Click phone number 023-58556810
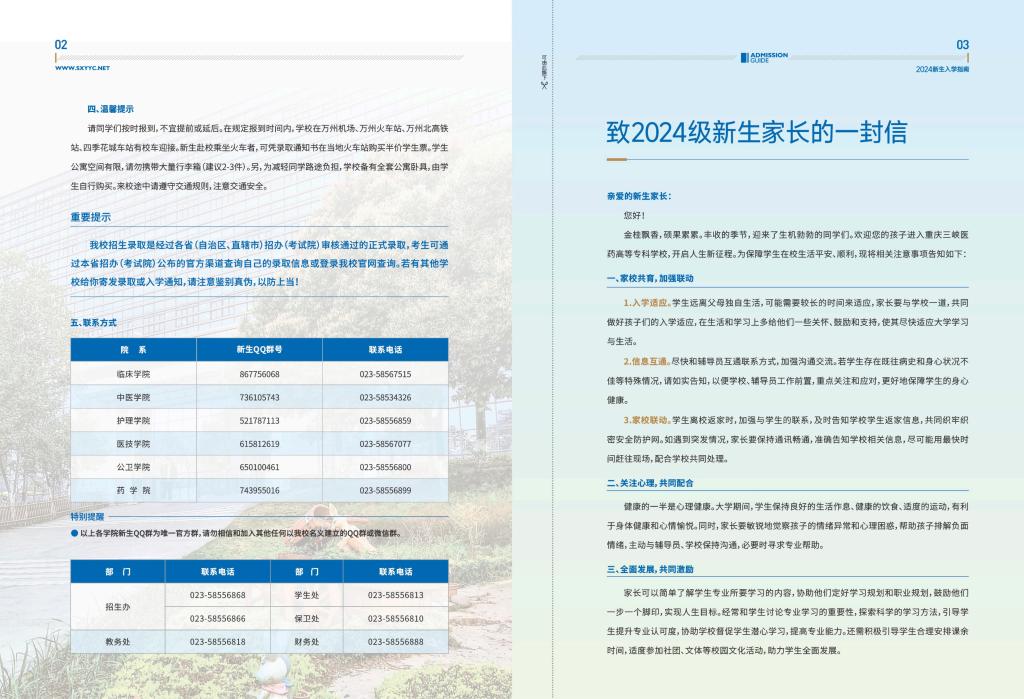The image size is (1024, 699). click(x=395, y=618)
